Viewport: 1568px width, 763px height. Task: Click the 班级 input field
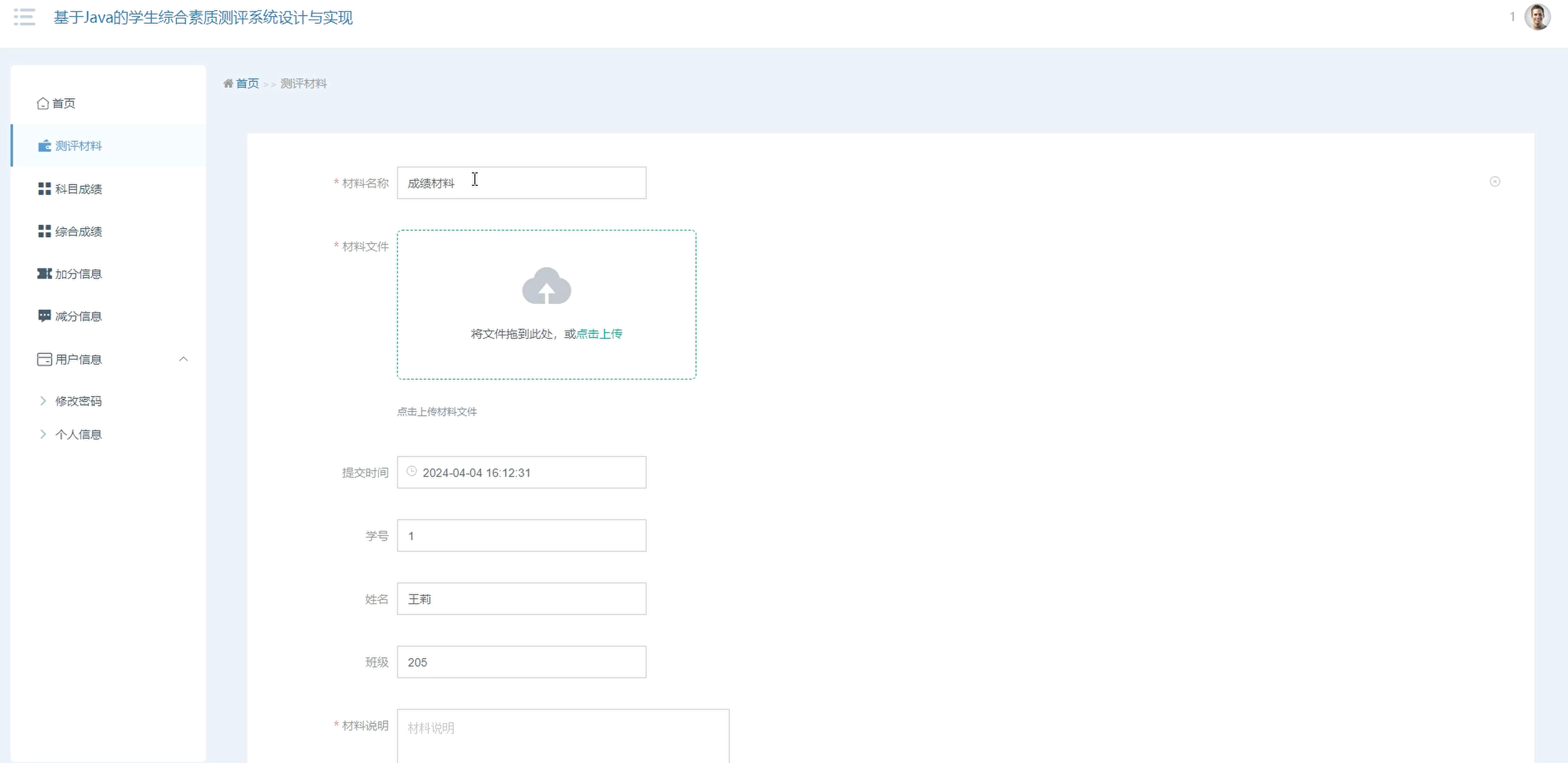[522, 662]
